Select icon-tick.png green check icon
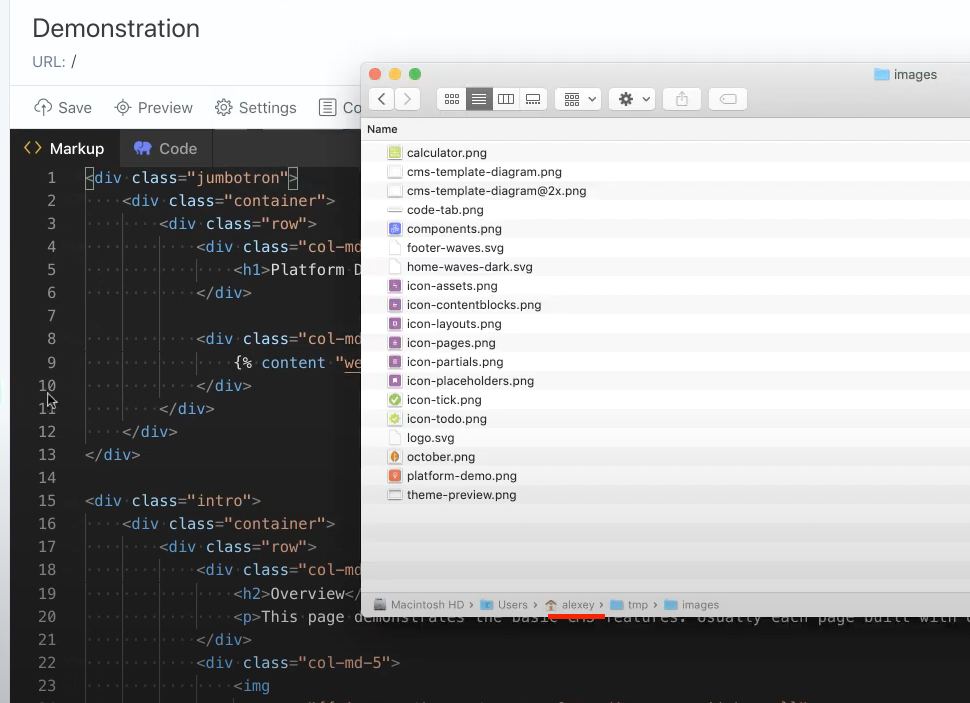This screenshot has width=970, height=703. pyautogui.click(x=395, y=400)
